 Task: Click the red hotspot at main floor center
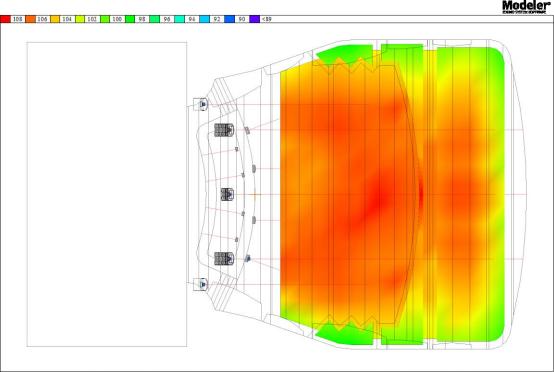[376, 201]
